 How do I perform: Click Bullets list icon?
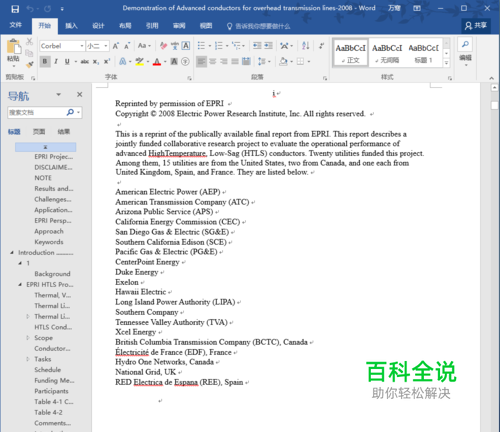click(x=201, y=46)
